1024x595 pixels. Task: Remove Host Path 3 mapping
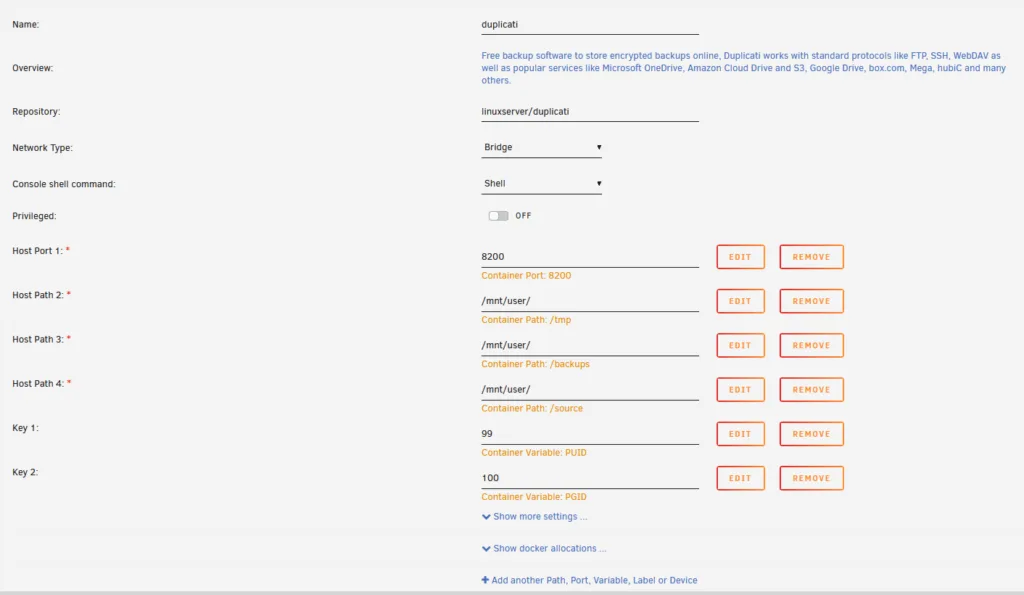[811, 346]
